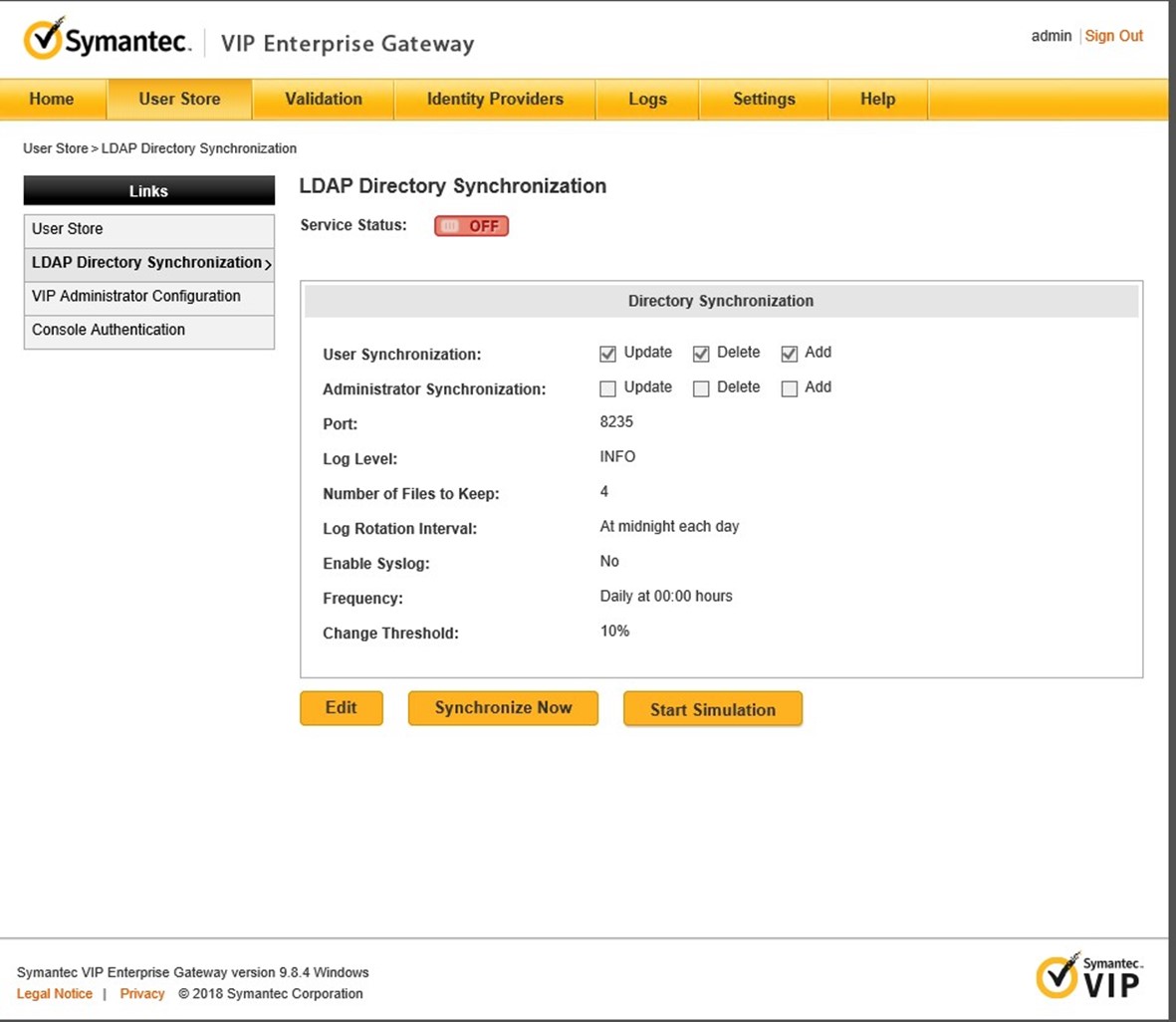Check Administrator Synchronization Add checkbox
The width and height of the screenshot is (1176, 1022).
tap(789, 387)
